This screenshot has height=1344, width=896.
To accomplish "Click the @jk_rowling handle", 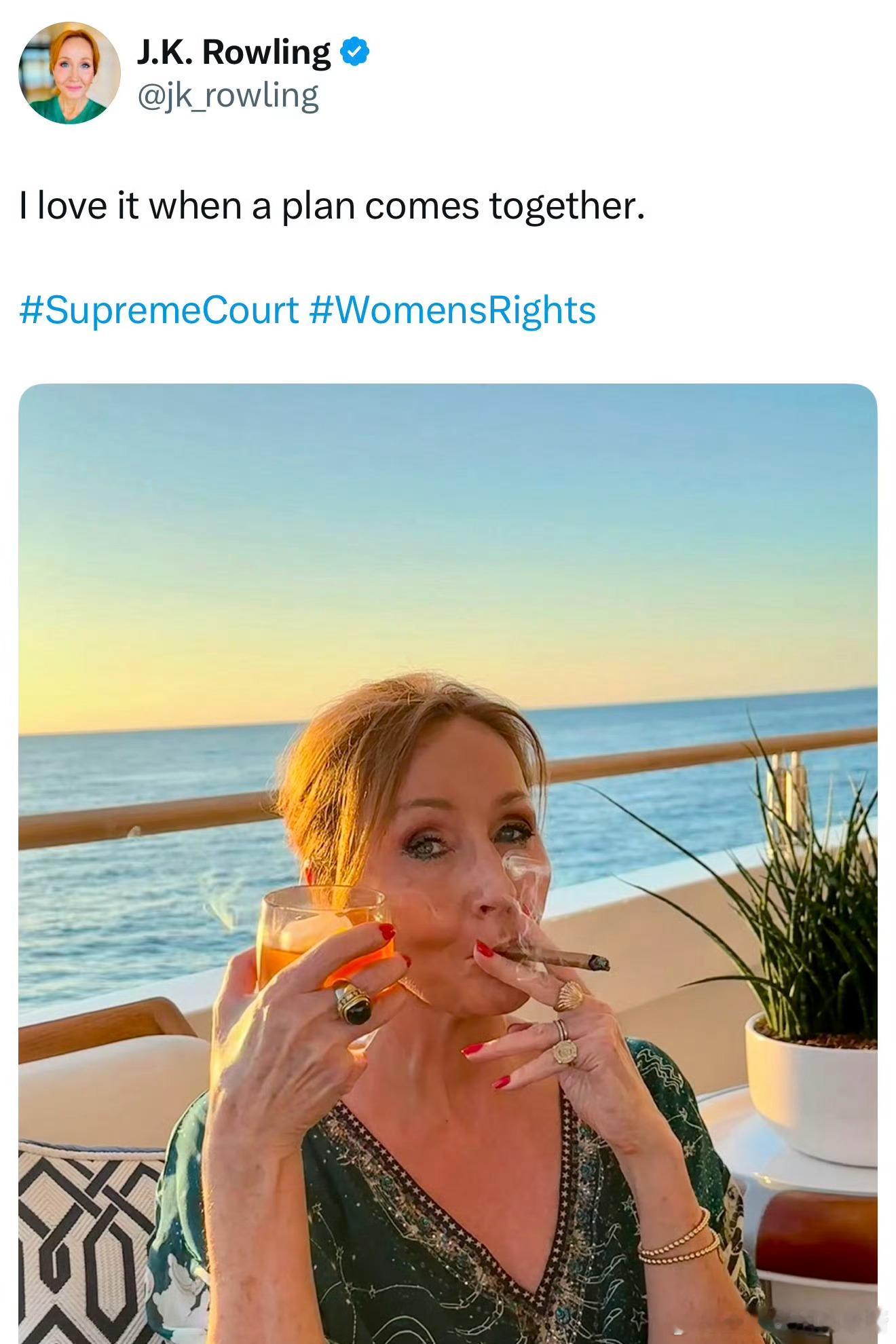I will tap(228, 96).
